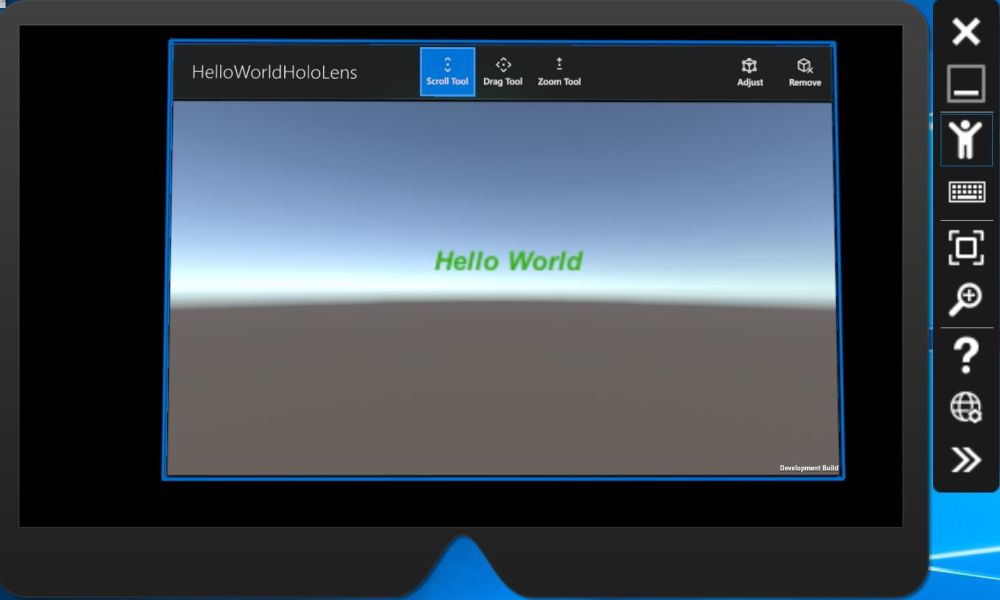
Task: Select the Scroll Tool
Action: pos(447,71)
